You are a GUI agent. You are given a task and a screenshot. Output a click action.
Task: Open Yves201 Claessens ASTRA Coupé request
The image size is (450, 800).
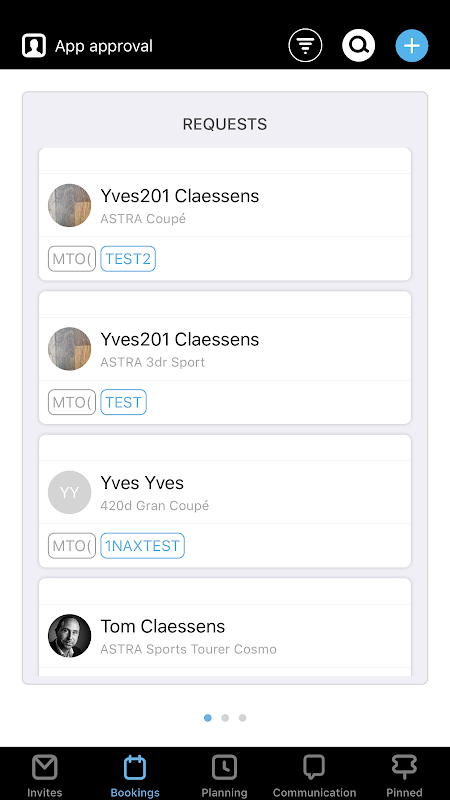click(x=225, y=205)
